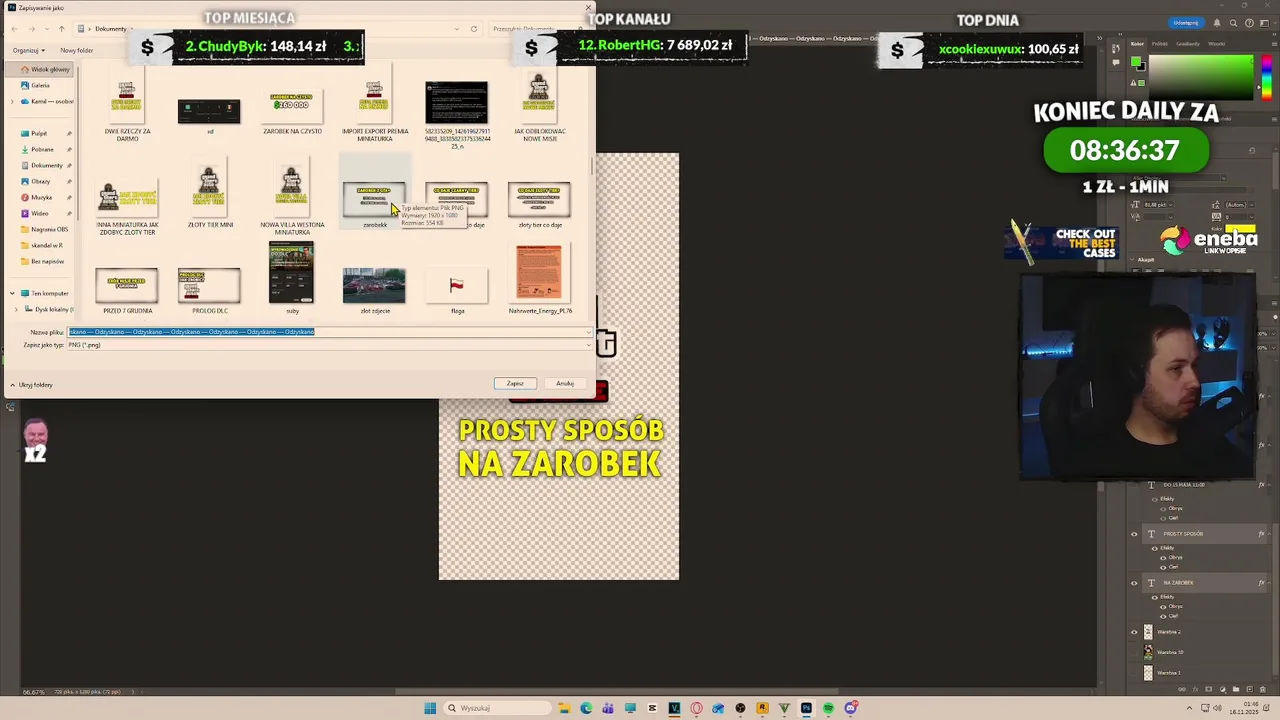1280x720 pixels.
Task: Click the Anuluj button
Action: 565,383
